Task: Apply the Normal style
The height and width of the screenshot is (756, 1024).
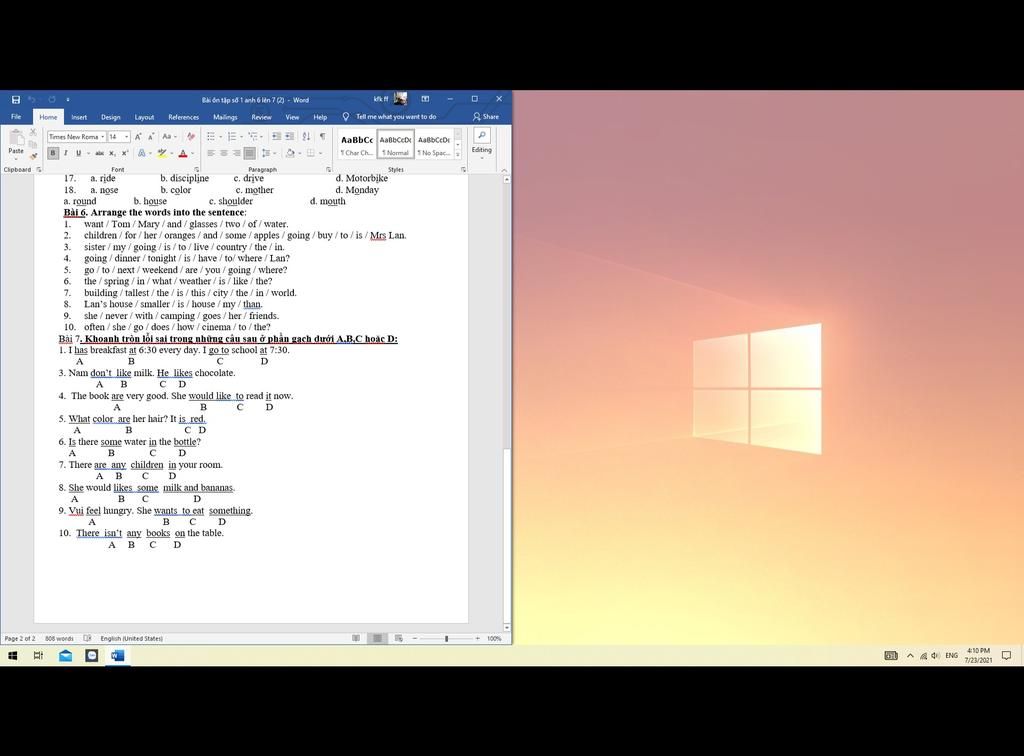Action: click(396, 144)
